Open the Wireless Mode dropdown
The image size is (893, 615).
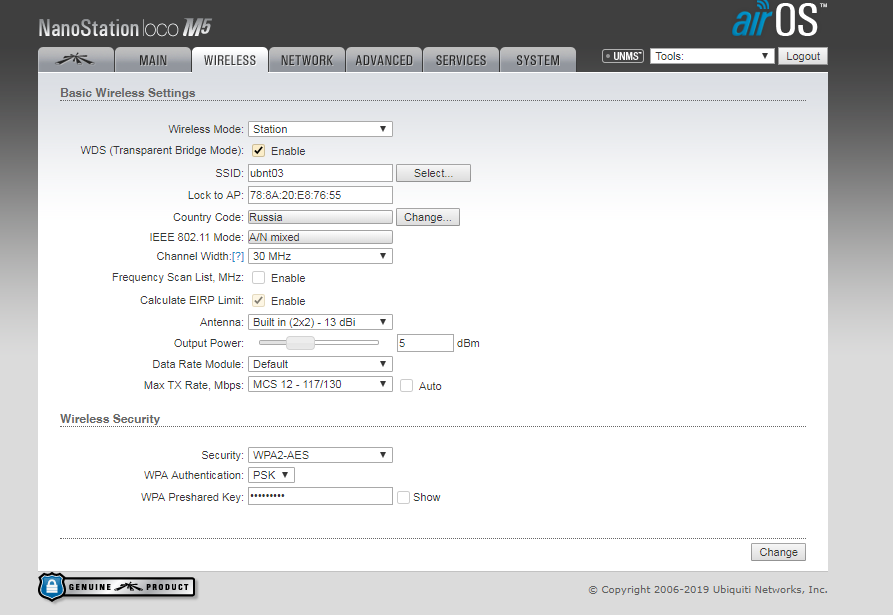320,129
